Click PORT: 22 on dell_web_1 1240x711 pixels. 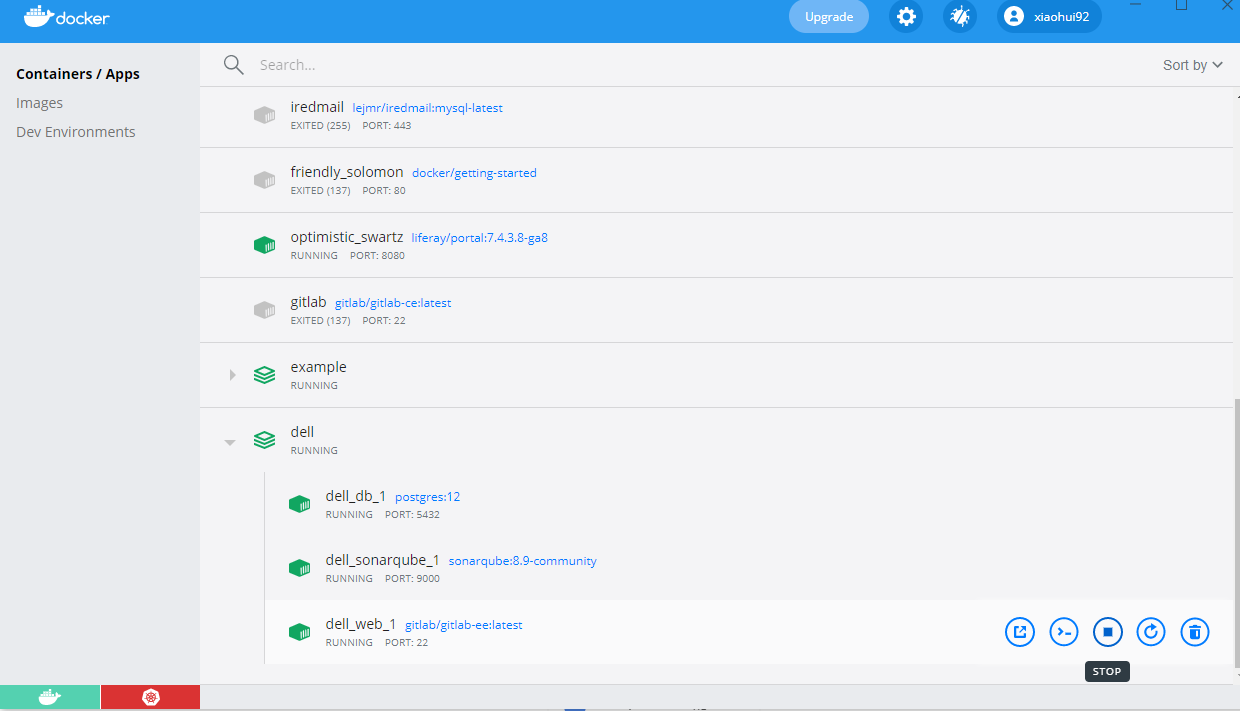click(407, 643)
